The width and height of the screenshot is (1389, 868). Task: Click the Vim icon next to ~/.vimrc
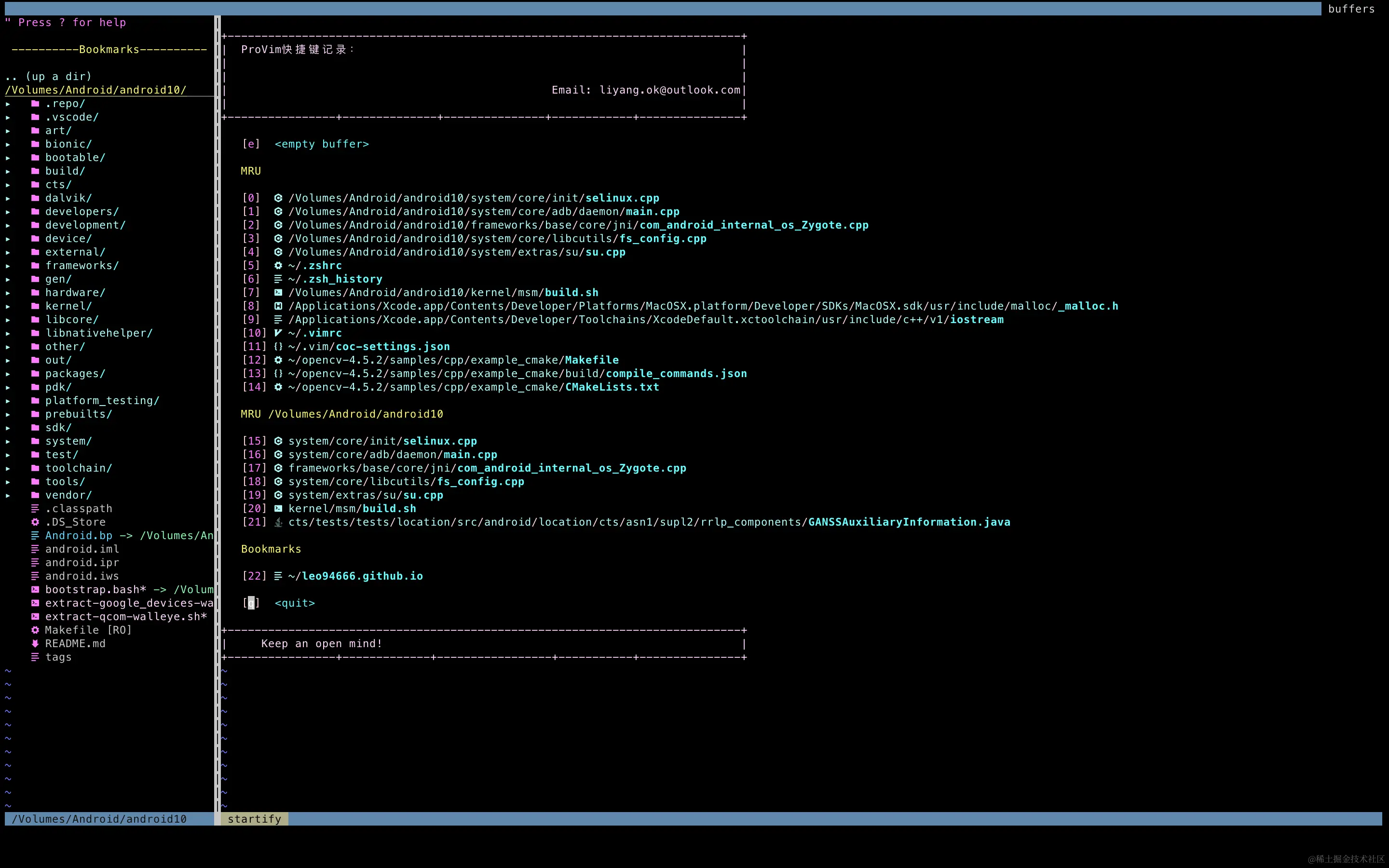coord(278,333)
